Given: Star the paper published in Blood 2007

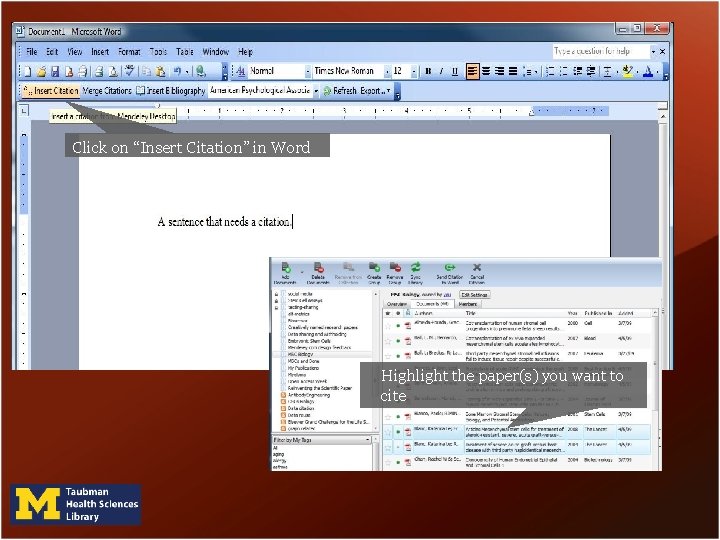Looking at the screenshot, I should pyautogui.click(x=388, y=341).
